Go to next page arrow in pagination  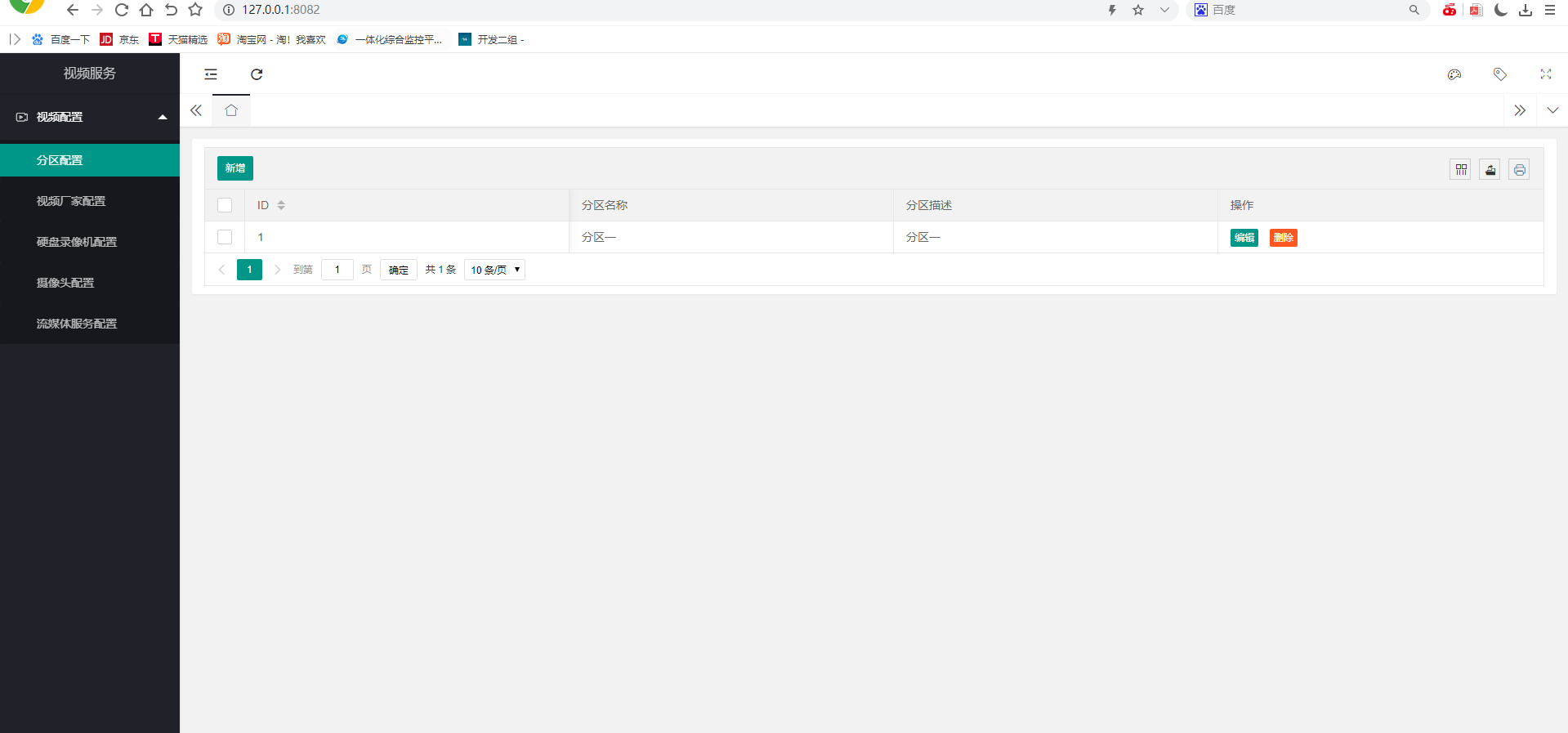coord(278,270)
